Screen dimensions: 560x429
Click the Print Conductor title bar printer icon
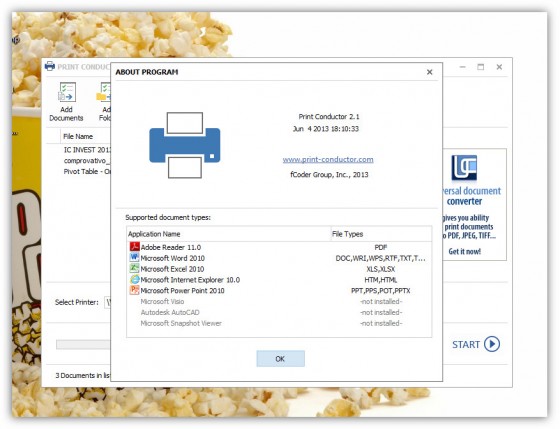pyautogui.click(x=50, y=66)
